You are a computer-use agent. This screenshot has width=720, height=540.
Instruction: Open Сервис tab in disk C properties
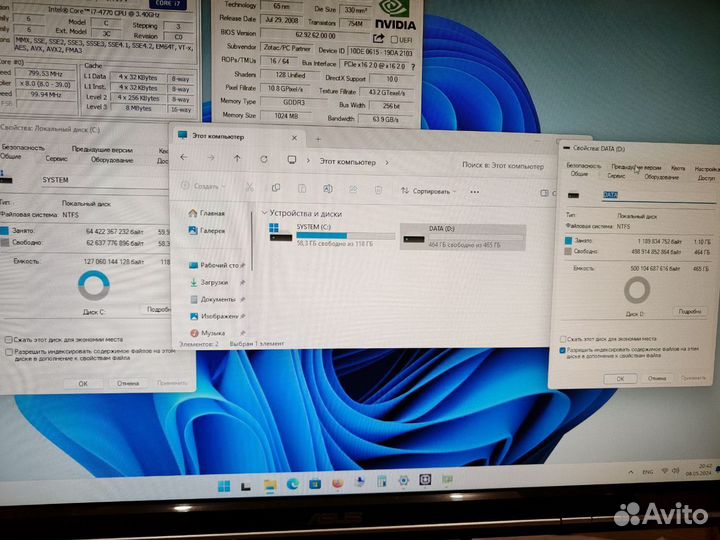tap(56, 158)
